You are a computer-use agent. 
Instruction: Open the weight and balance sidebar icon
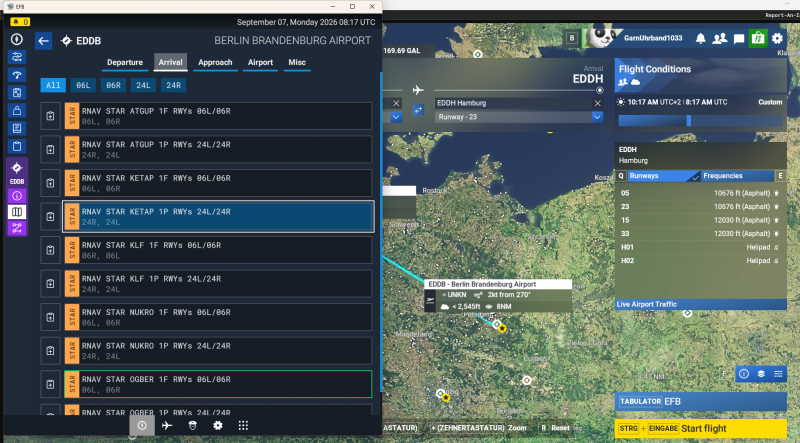[x=17, y=93]
